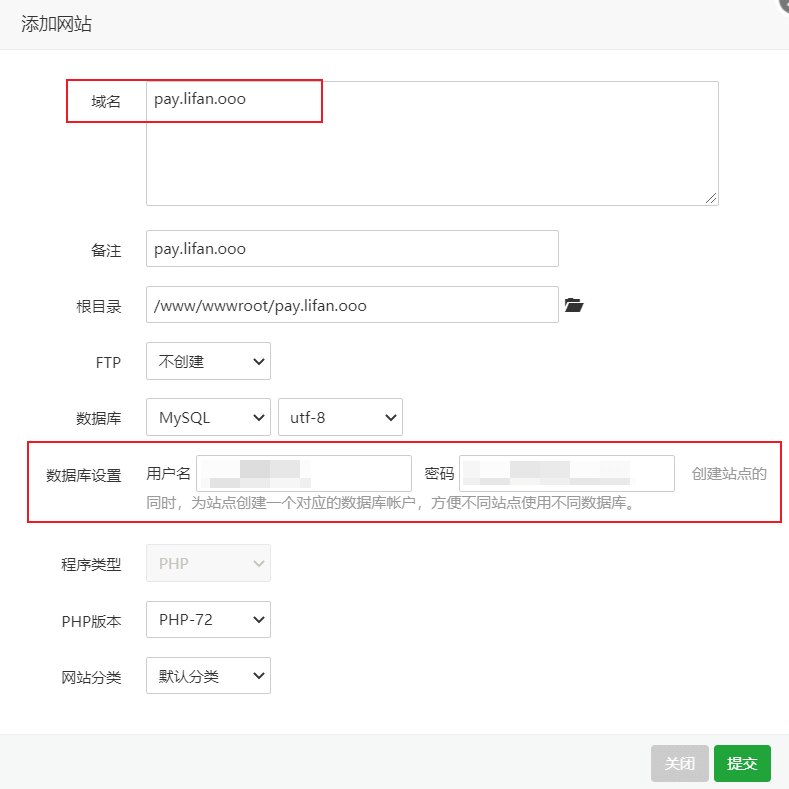Click the 根目录 path input field
This screenshot has height=789, width=789.
coord(352,305)
